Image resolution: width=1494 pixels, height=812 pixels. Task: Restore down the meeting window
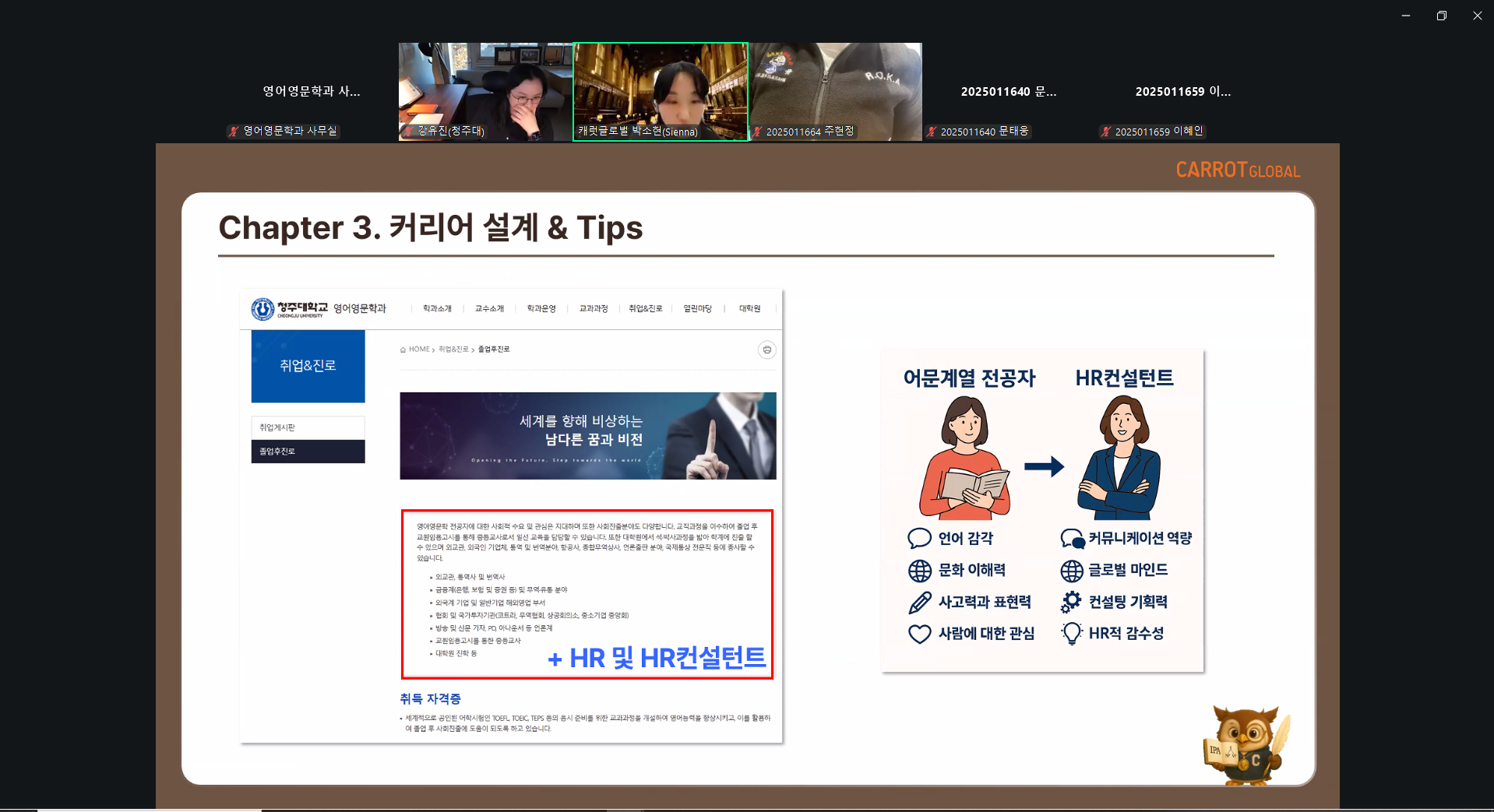pyautogui.click(x=1441, y=16)
